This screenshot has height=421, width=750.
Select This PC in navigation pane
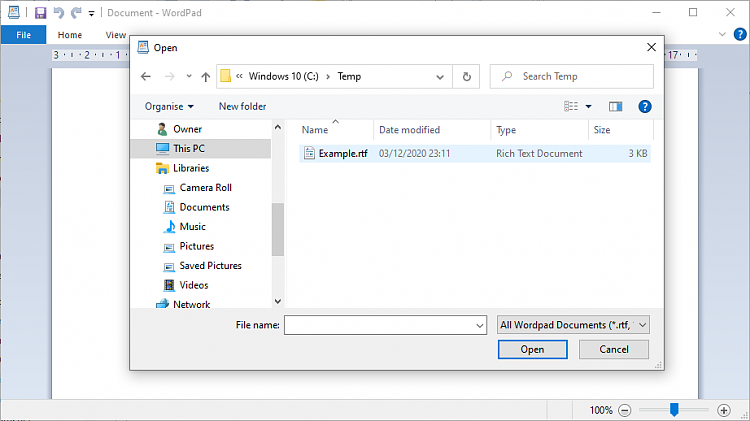point(189,148)
